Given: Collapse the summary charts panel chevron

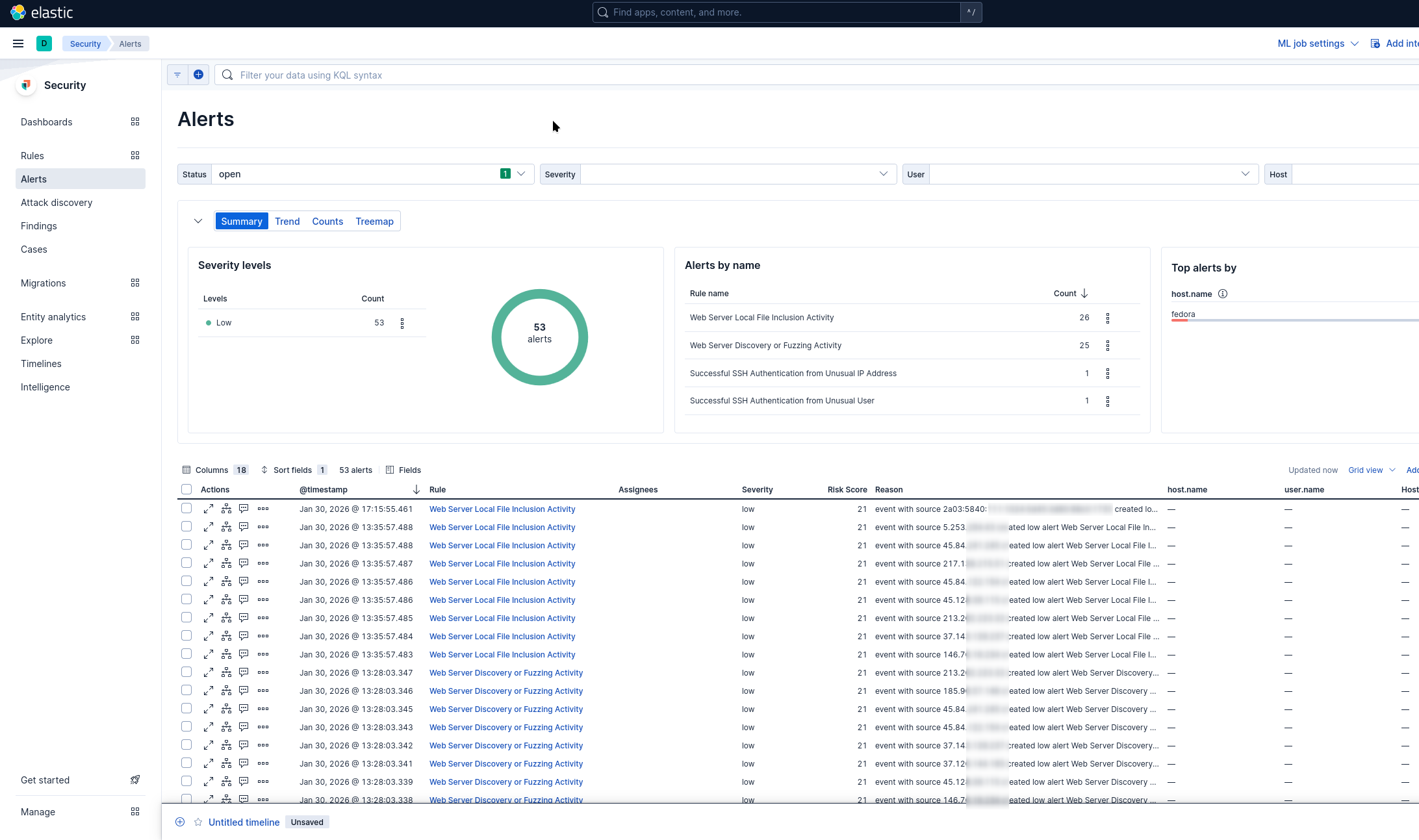Looking at the screenshot, I should 198,222.
